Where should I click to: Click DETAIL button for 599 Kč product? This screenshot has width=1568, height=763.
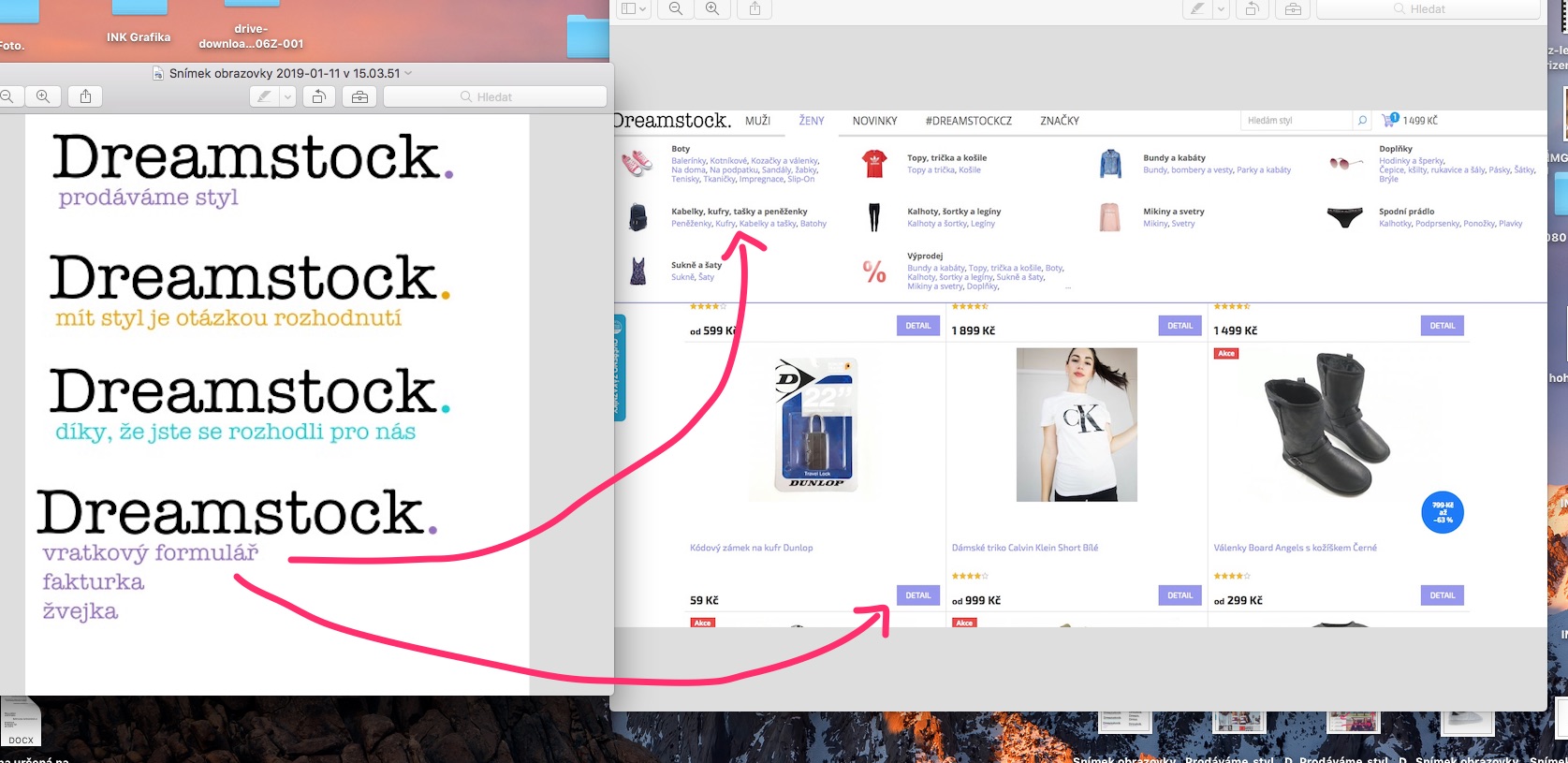918,326
